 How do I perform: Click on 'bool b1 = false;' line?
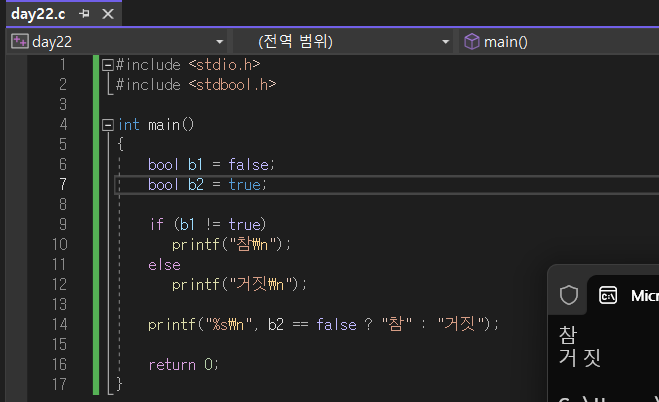(211, 164)
